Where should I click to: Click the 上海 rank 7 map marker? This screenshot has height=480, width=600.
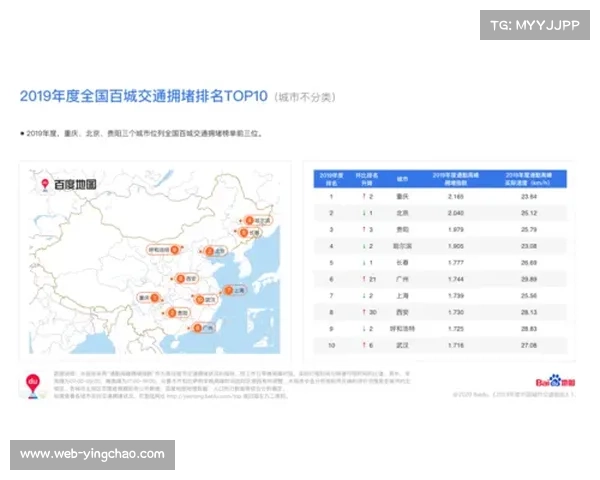click(x=235, y=291)
